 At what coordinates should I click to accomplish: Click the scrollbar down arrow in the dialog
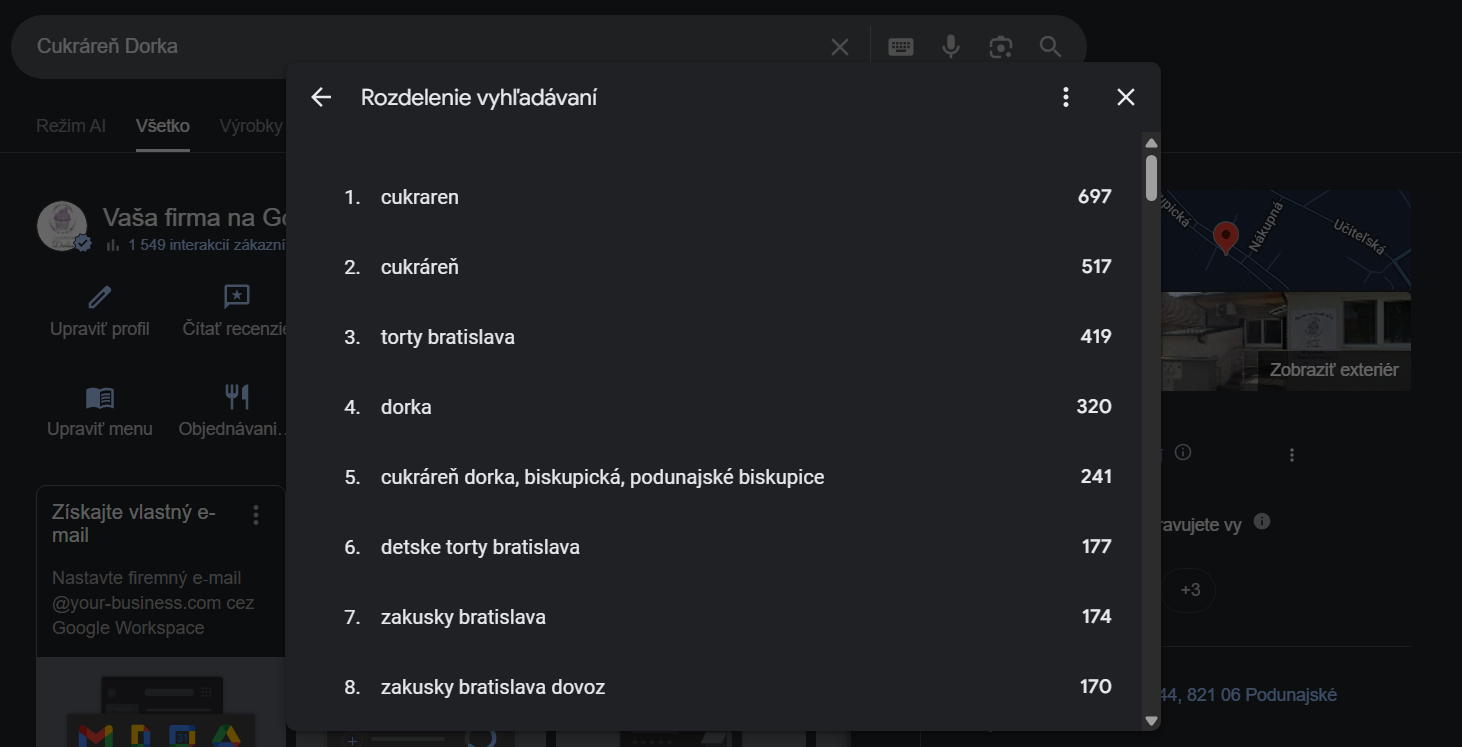[x=1151, y=720]
